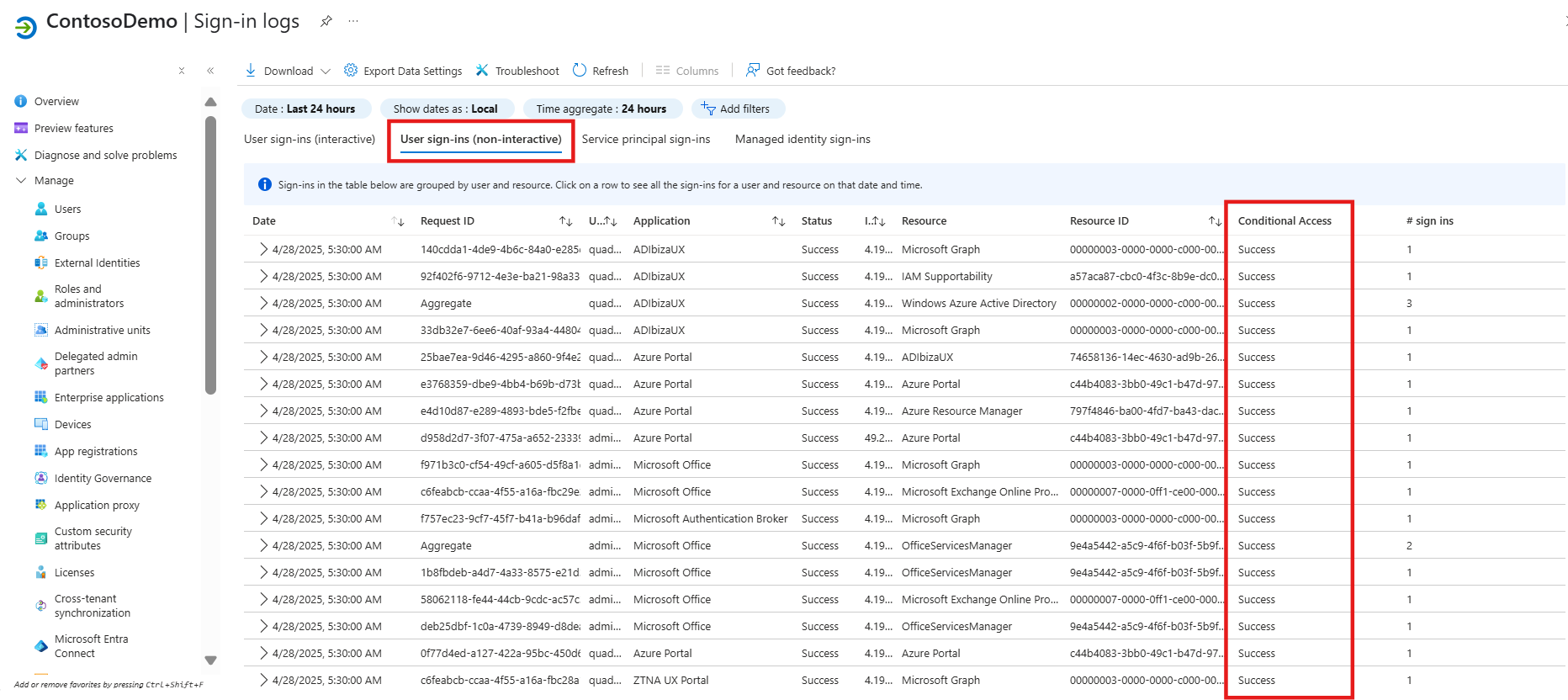
Task: Click the Identity Governance icon
Action: [41, 478]
